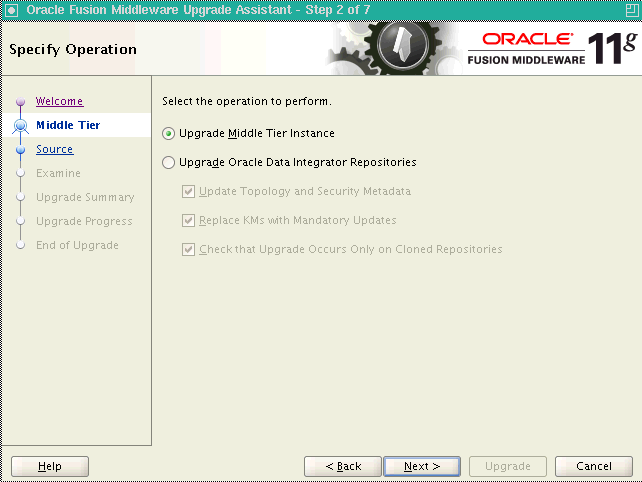642x482 pixels.
Task: Toggle Check that Upgrade Occurs Only on Cloned Repositories
Action: pyautogui.click(x=188, y=249)
